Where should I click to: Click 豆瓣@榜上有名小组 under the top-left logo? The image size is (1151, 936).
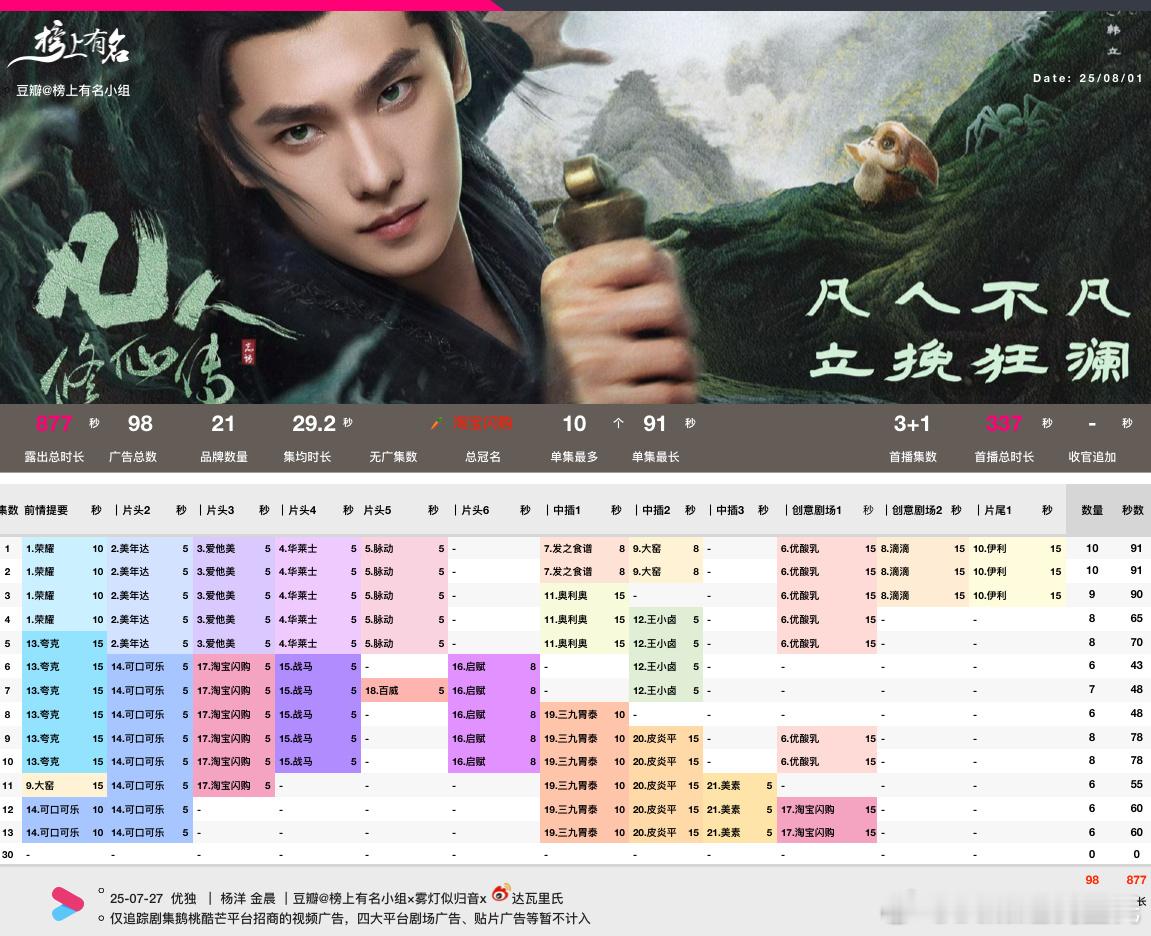point(73,90)
